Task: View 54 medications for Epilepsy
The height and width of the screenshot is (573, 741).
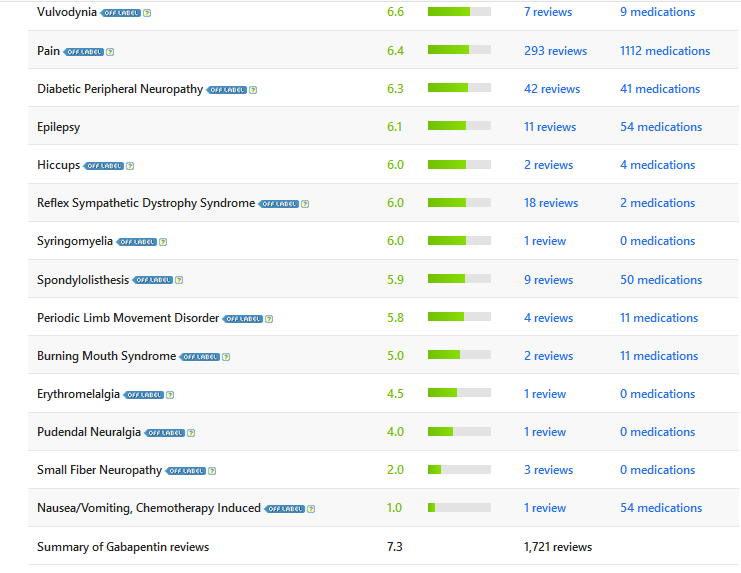Action: click(660, 127)
